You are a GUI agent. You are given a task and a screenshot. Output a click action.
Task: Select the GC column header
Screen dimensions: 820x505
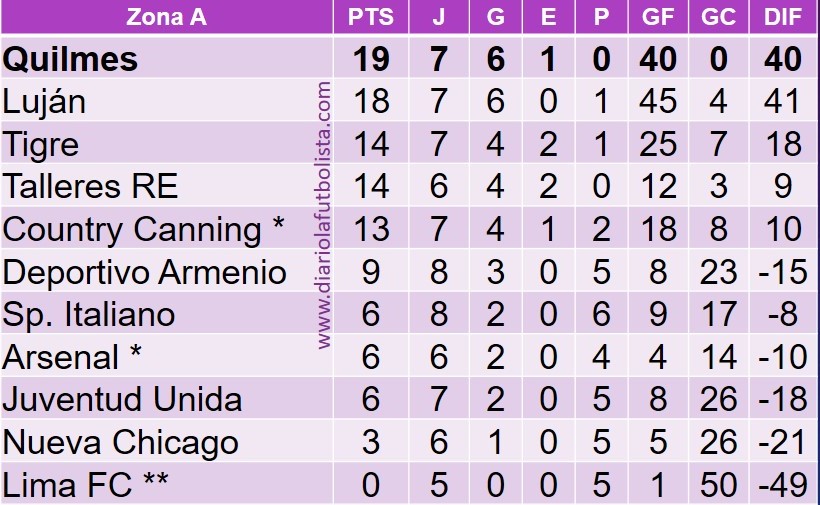point(718,17)
